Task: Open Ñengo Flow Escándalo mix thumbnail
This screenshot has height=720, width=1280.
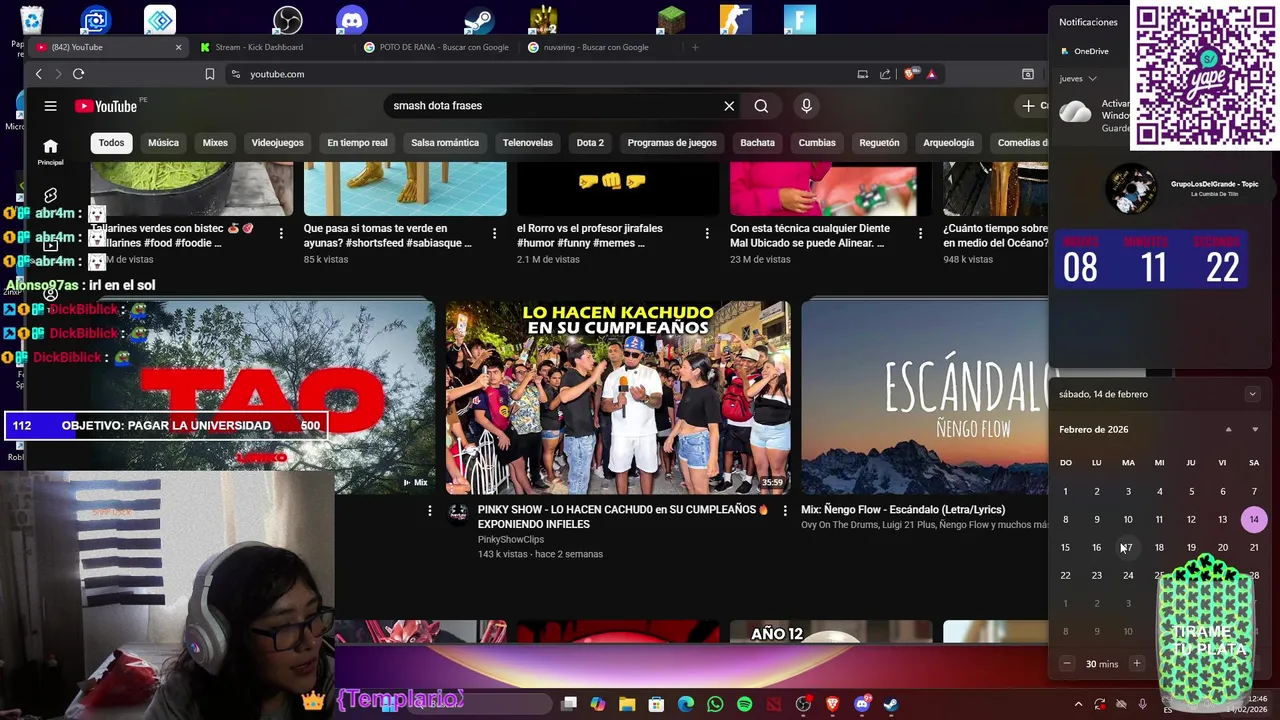Action: click(x=924, y=398)
